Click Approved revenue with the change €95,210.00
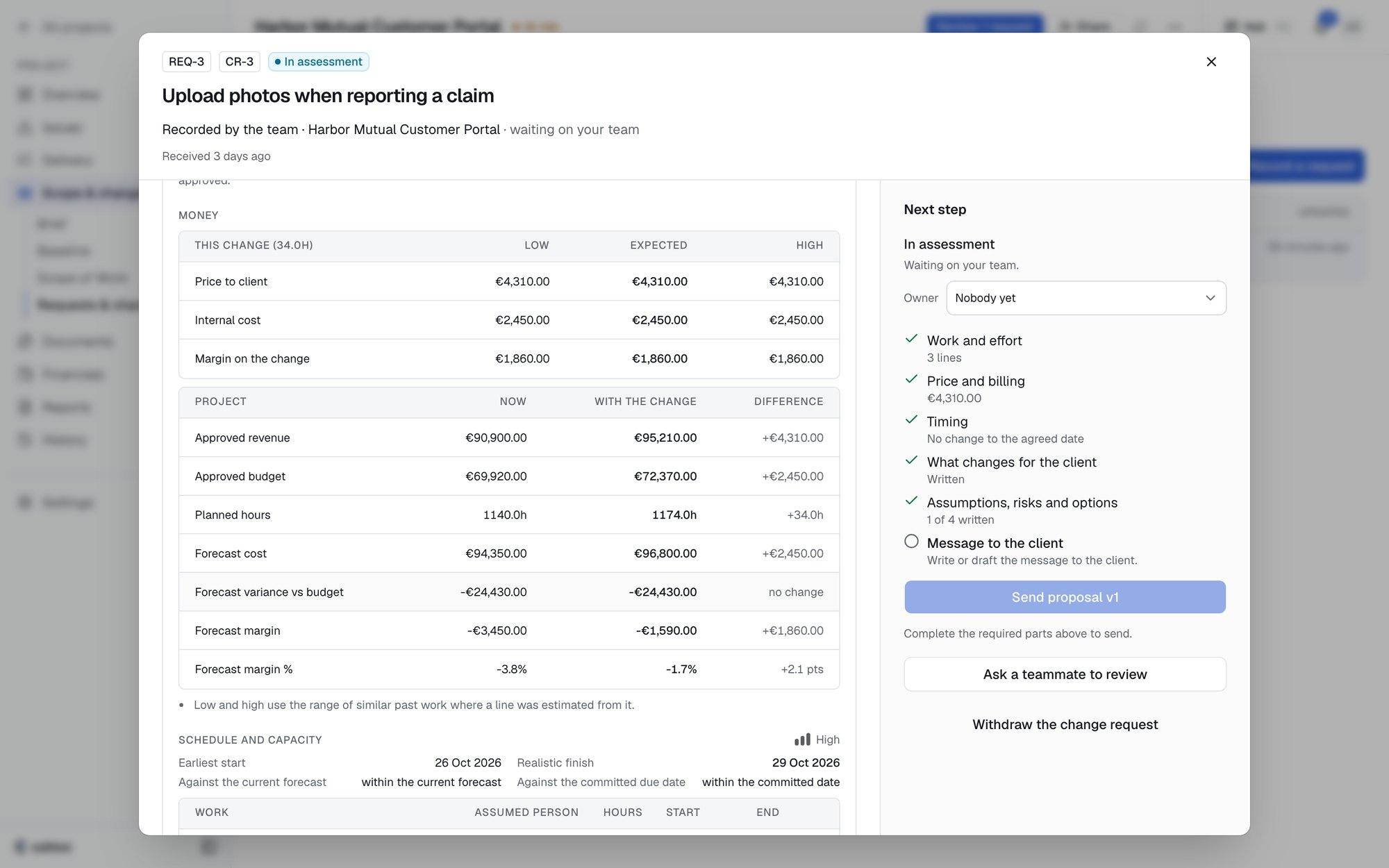1389x868 pixels. pyautogui.click(x=665, y=438)
